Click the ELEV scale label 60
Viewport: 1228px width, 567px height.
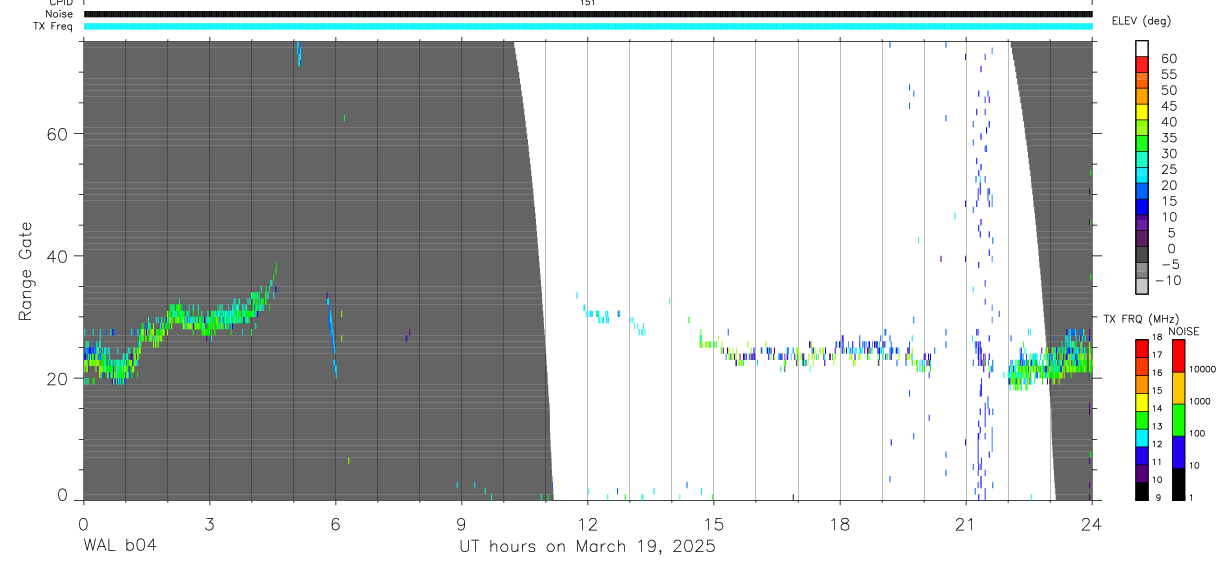(1168, 58)
